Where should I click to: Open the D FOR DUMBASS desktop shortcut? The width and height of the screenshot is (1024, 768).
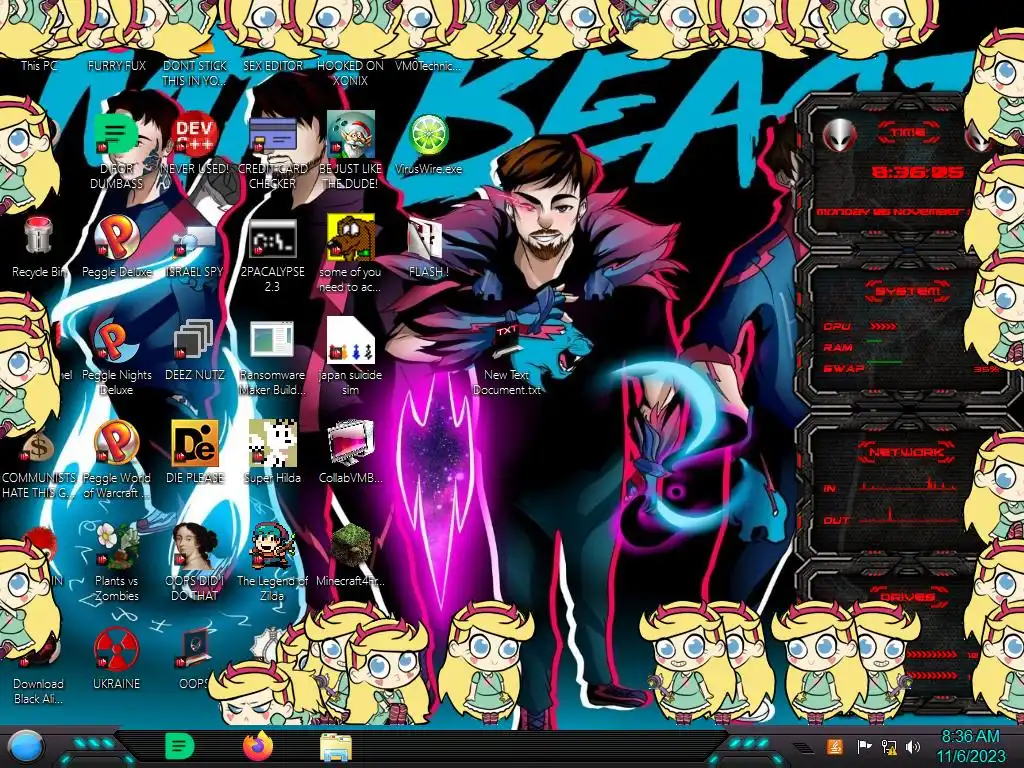pyautogui.click(x=116, y=136)
